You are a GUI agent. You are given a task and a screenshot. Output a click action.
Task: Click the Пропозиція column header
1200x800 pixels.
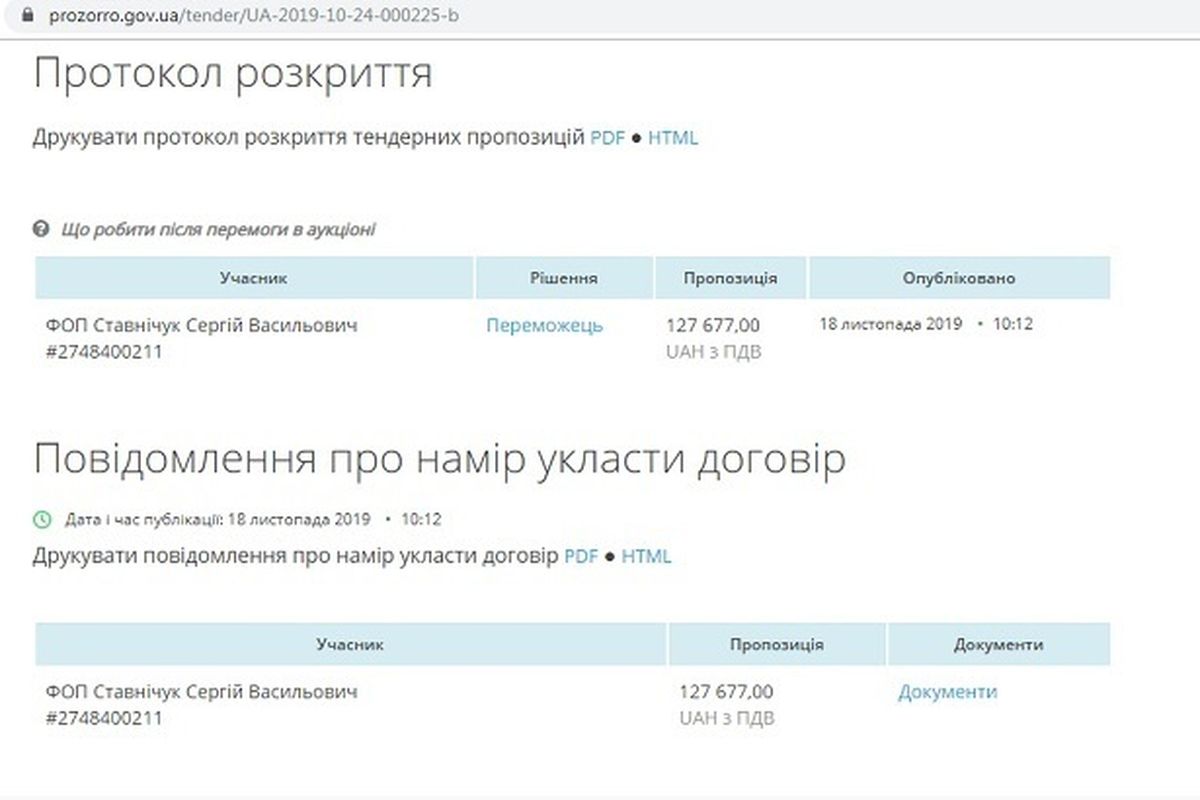tap(730, 278)
